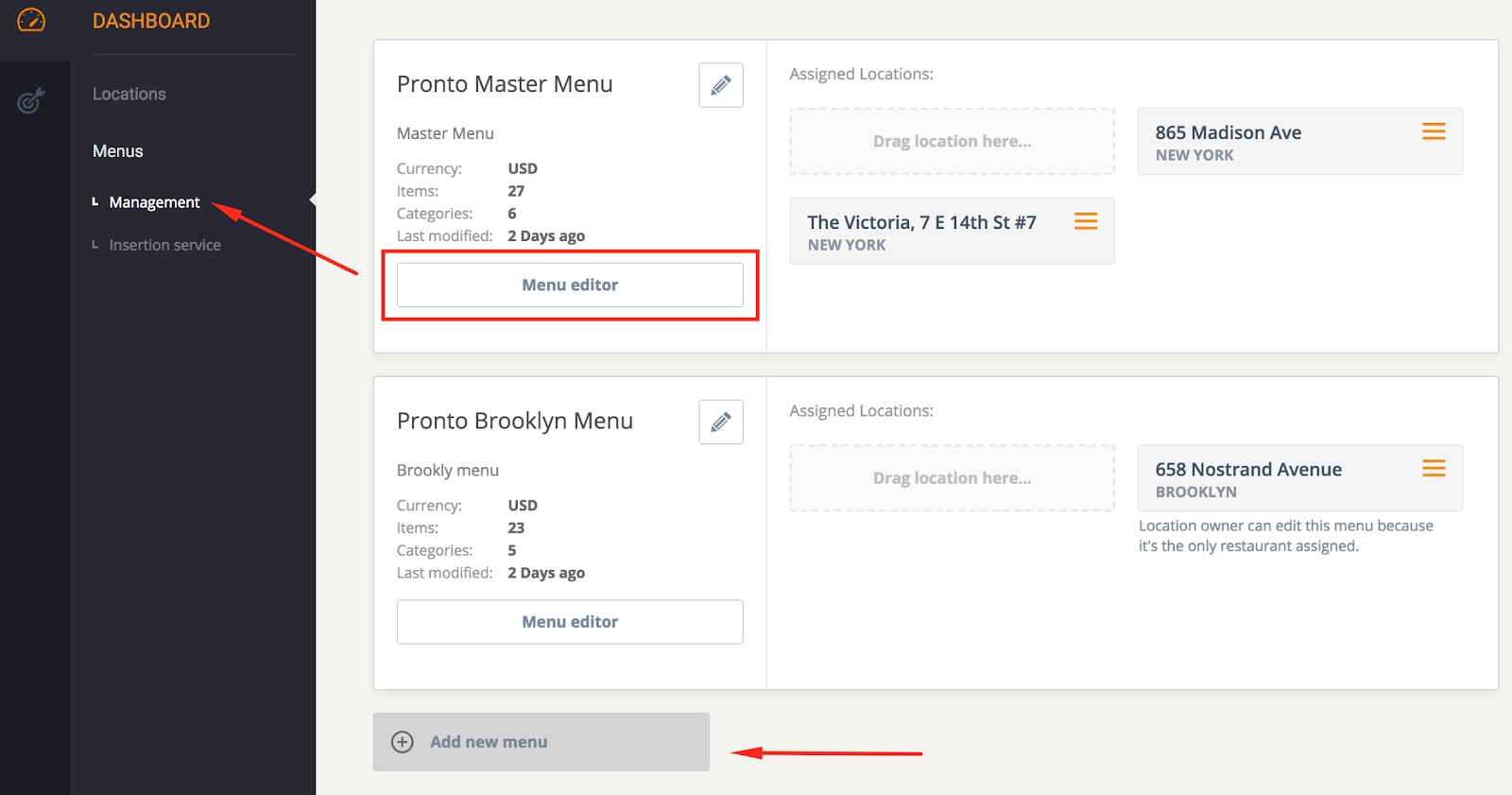
Task: Click the dashboard speedometer icon
Action: click(31, 20)
